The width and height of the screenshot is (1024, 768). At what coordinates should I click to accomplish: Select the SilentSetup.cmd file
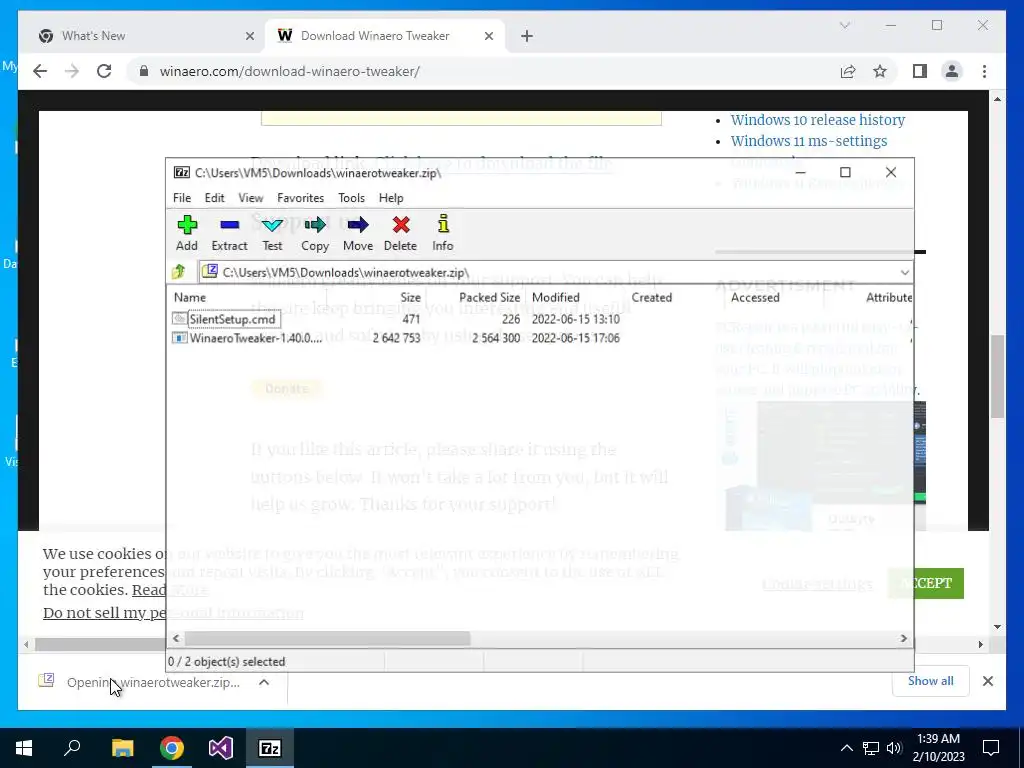click(x=232, y=319)
